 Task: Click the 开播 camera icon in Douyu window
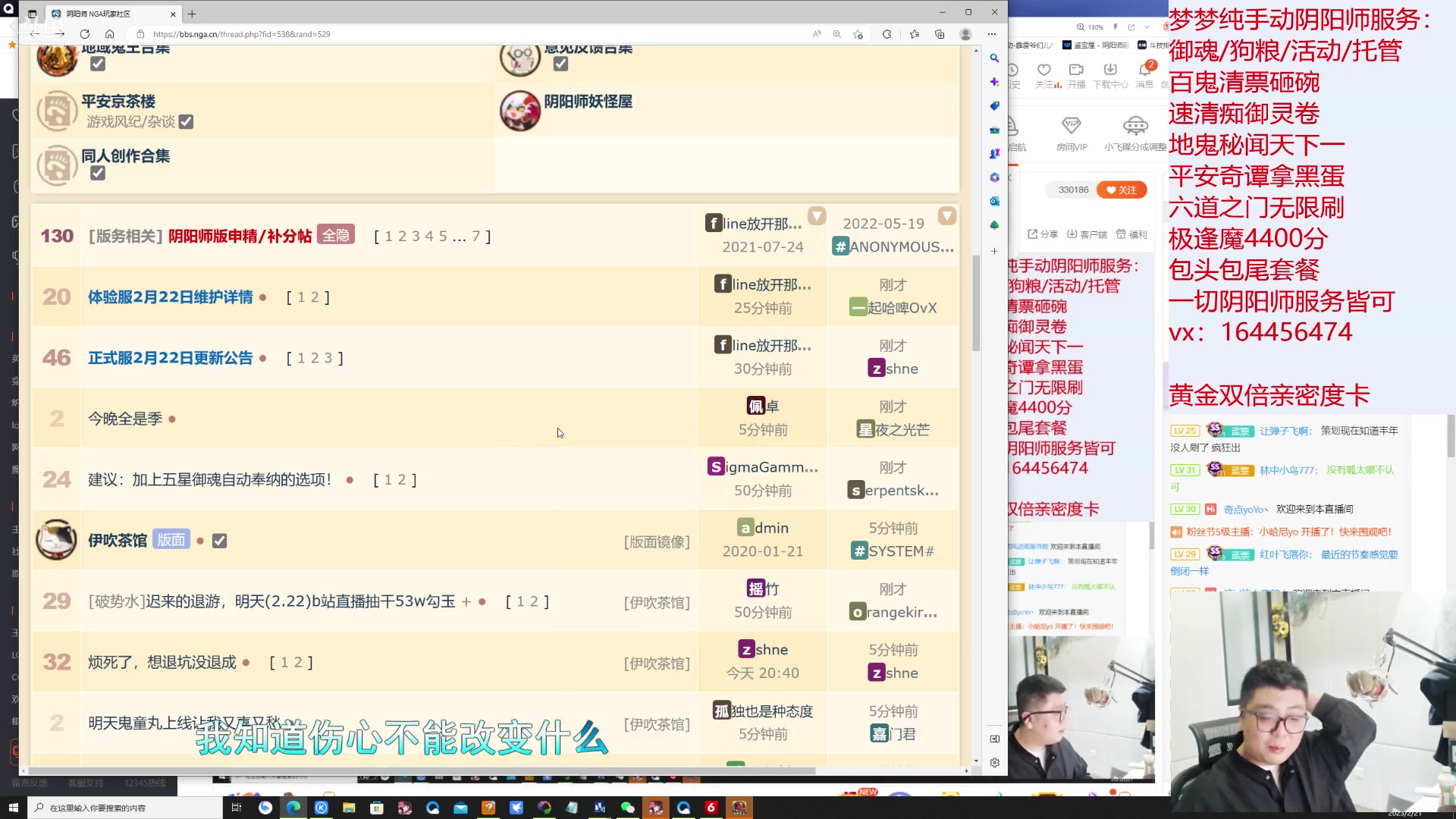(1076, 76)
